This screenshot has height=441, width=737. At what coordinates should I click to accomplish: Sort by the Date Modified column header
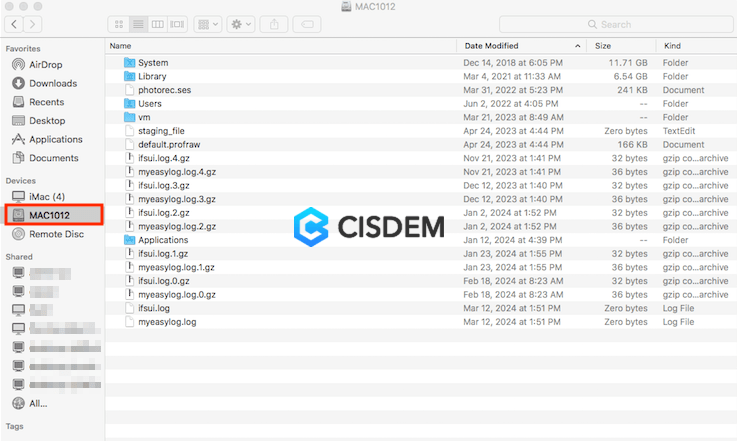(x=491, y=46)
